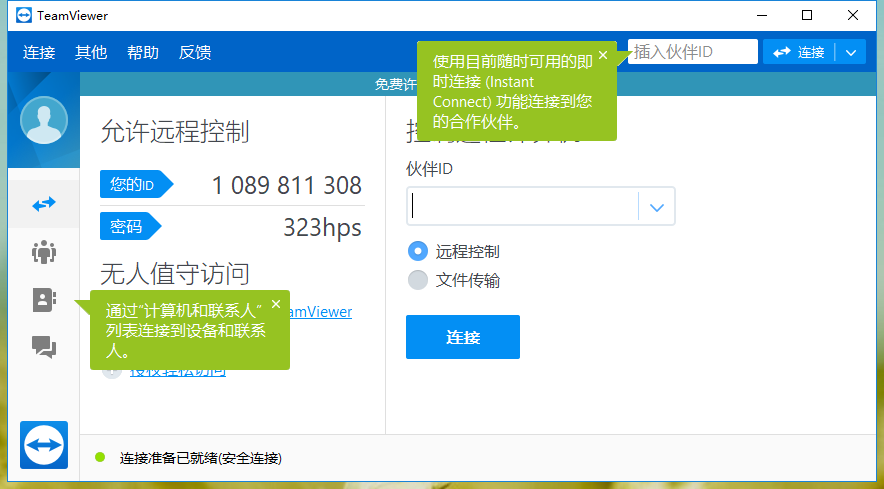Click the 密码 label
The width and height of the screenshot is (884, 489).
pyautogui.click(x=131, y=226)
